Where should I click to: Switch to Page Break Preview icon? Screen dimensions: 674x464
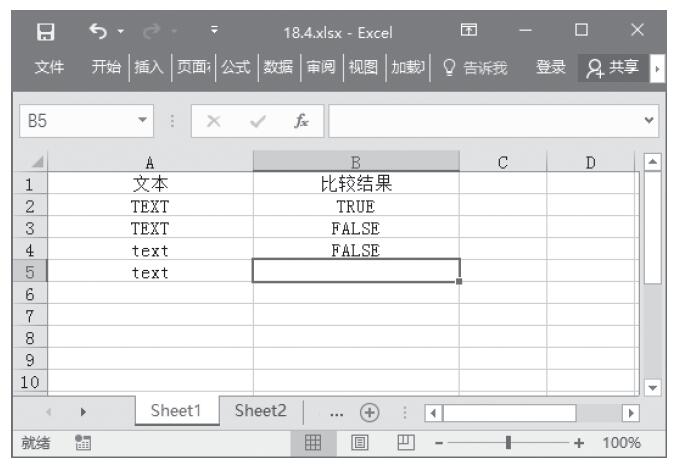(405, 442)
